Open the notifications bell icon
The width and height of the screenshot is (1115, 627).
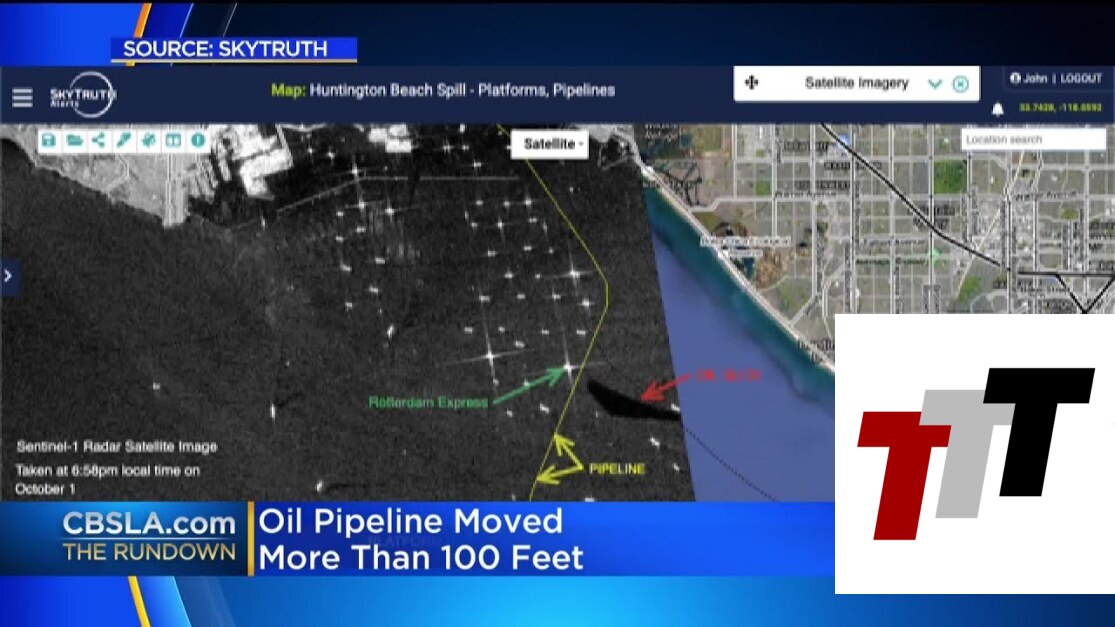point(997,109)
